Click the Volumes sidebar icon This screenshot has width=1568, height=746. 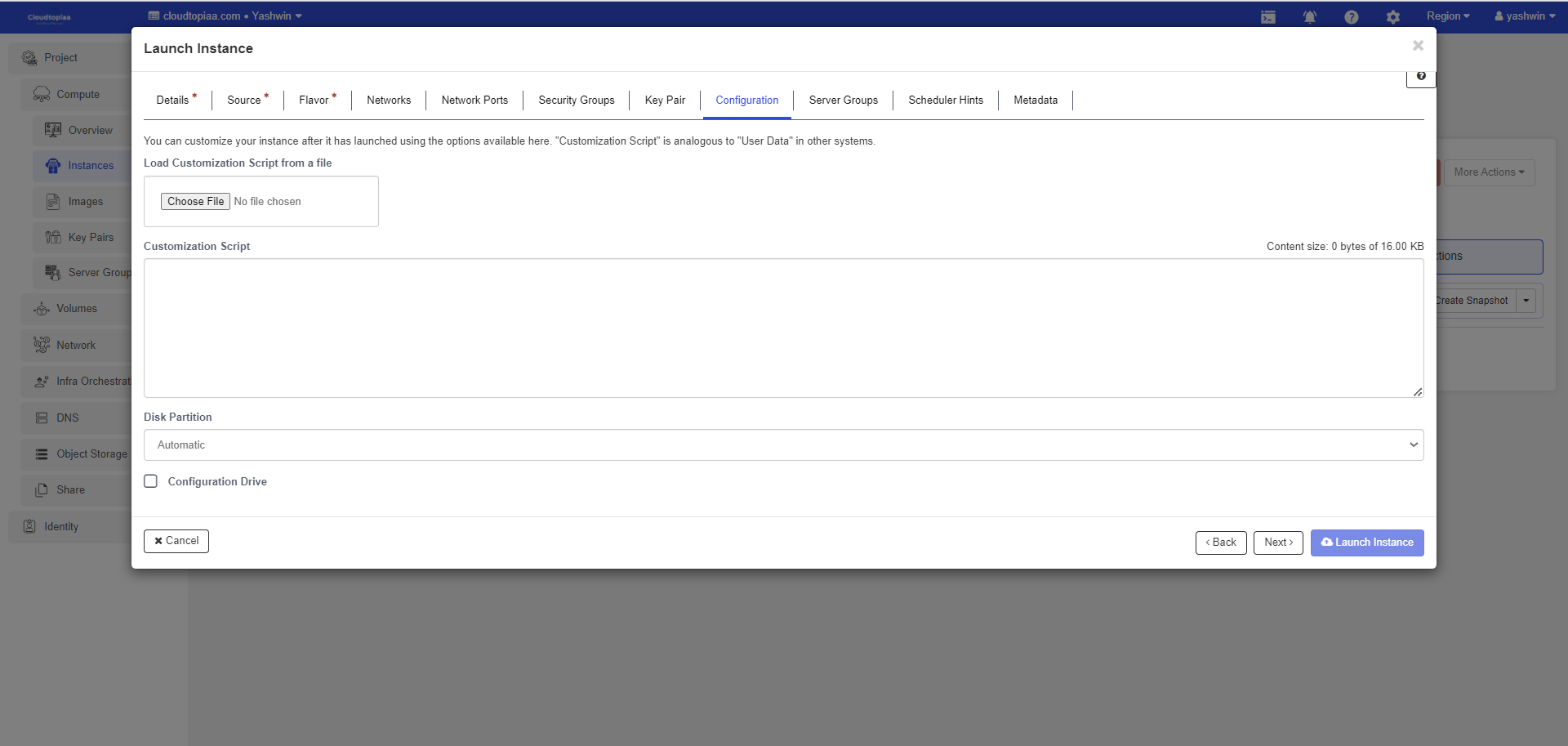[x=42, y=309]
